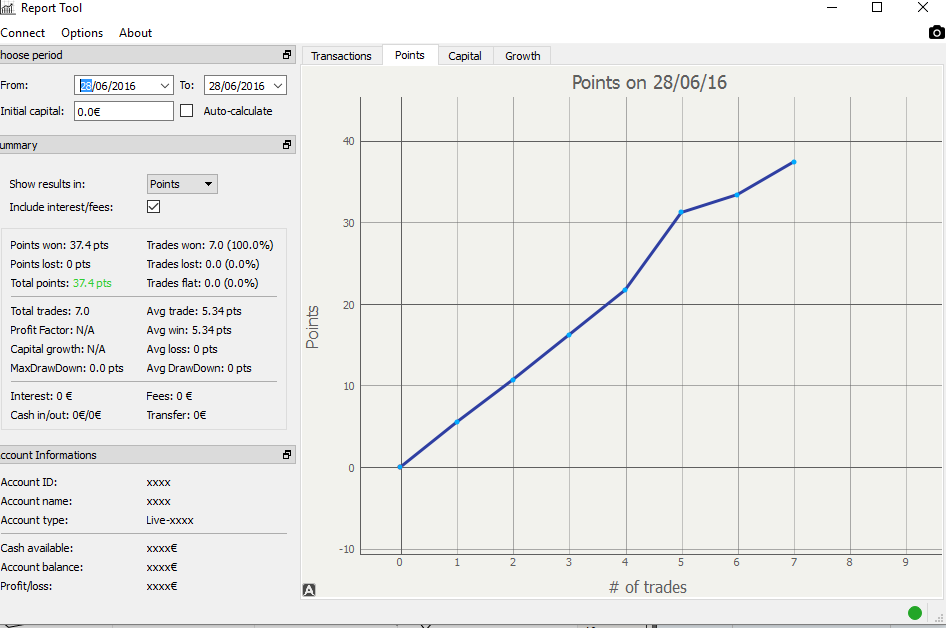
Task: Click the Avg trade: 5.34 pts text
Action: pos(194,311)
